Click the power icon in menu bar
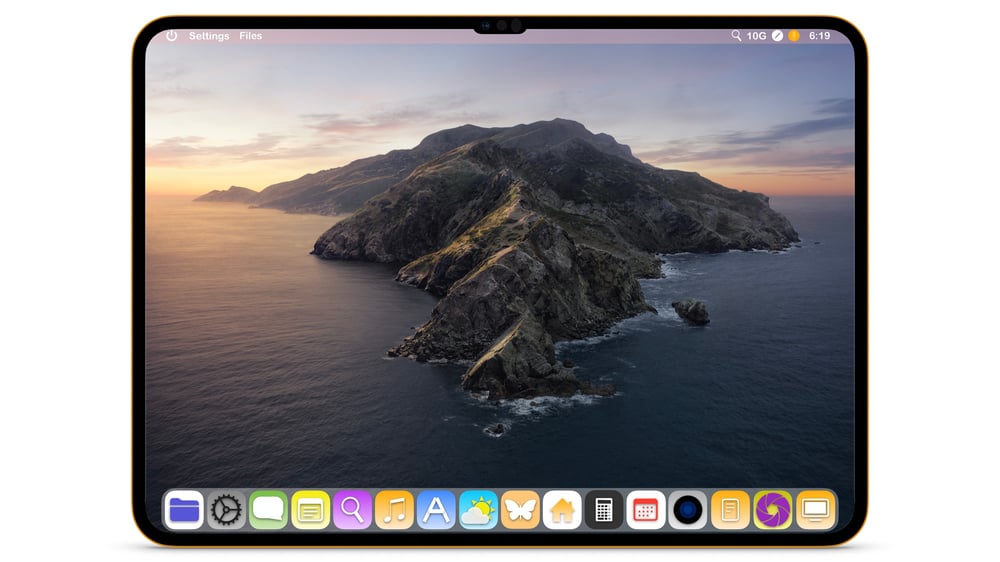Image resolution: width=1000 pixels, height=562 pixels. [x=172, y=36]
